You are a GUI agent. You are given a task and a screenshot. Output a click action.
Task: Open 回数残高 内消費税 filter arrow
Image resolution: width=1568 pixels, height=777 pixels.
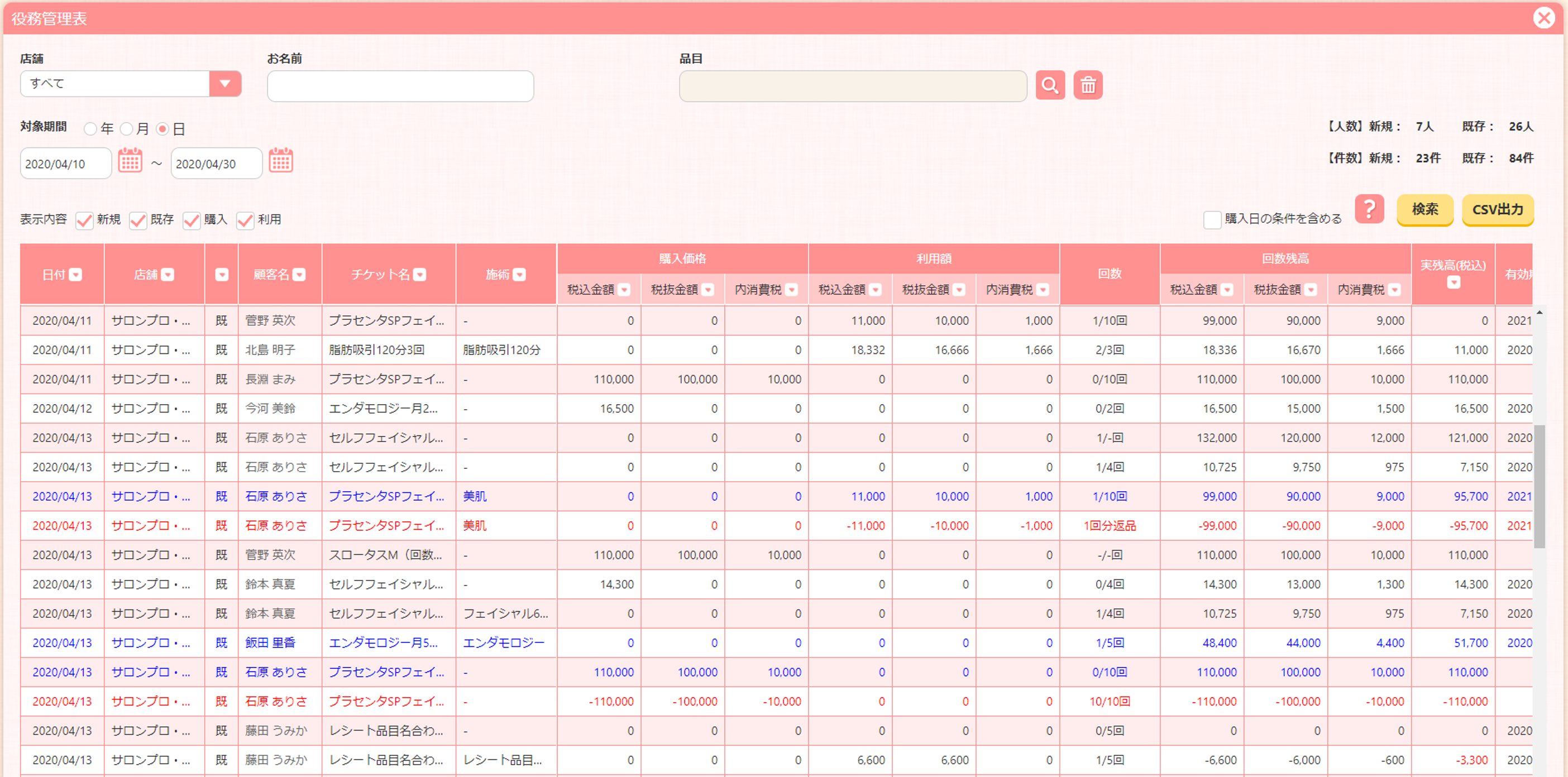point(1394,290)
